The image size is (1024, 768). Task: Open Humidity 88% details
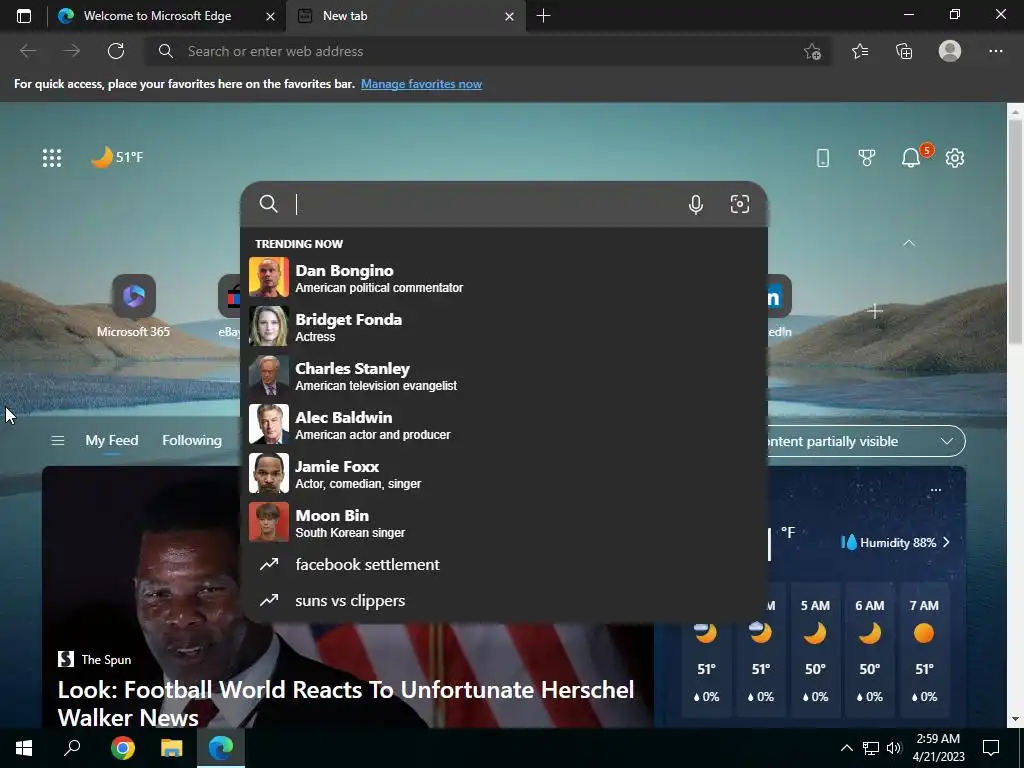(x=895, y=543)
